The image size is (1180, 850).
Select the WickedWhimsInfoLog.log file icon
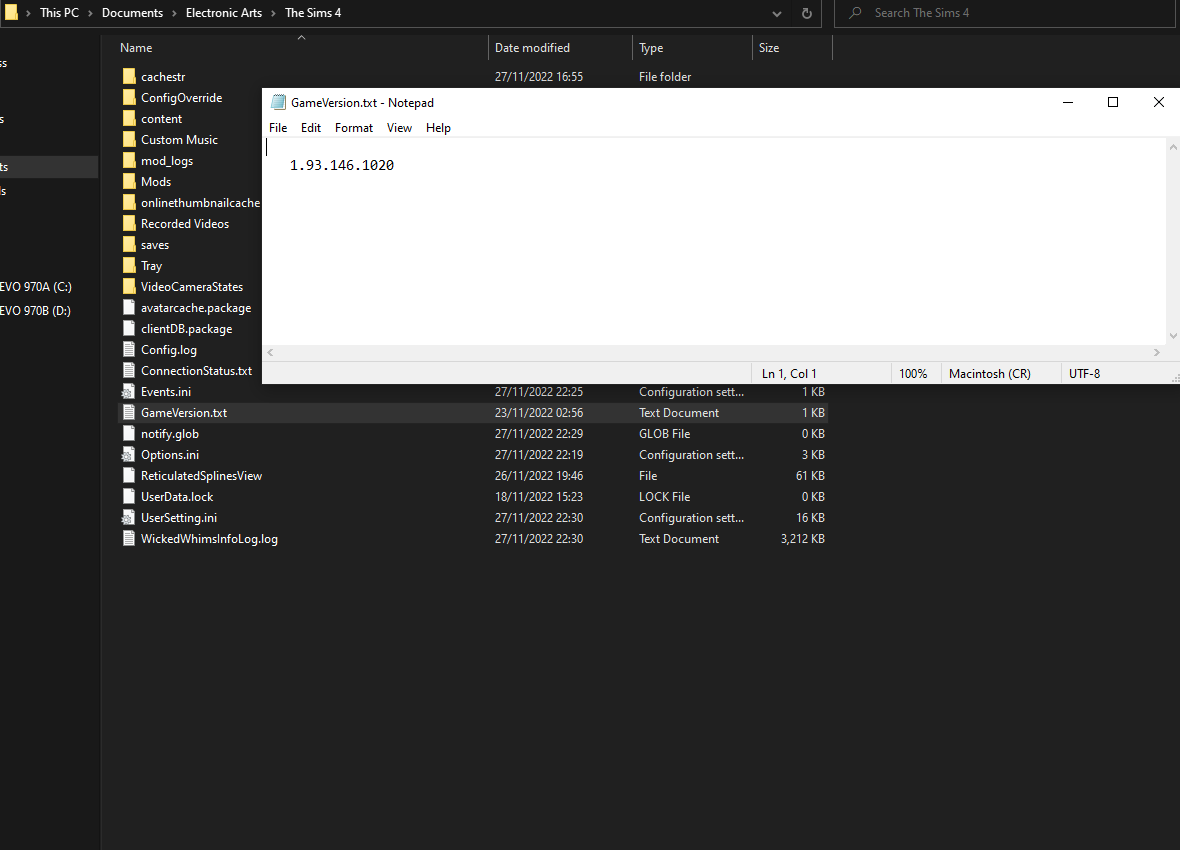pyautogui.click(x=129, y=539)
